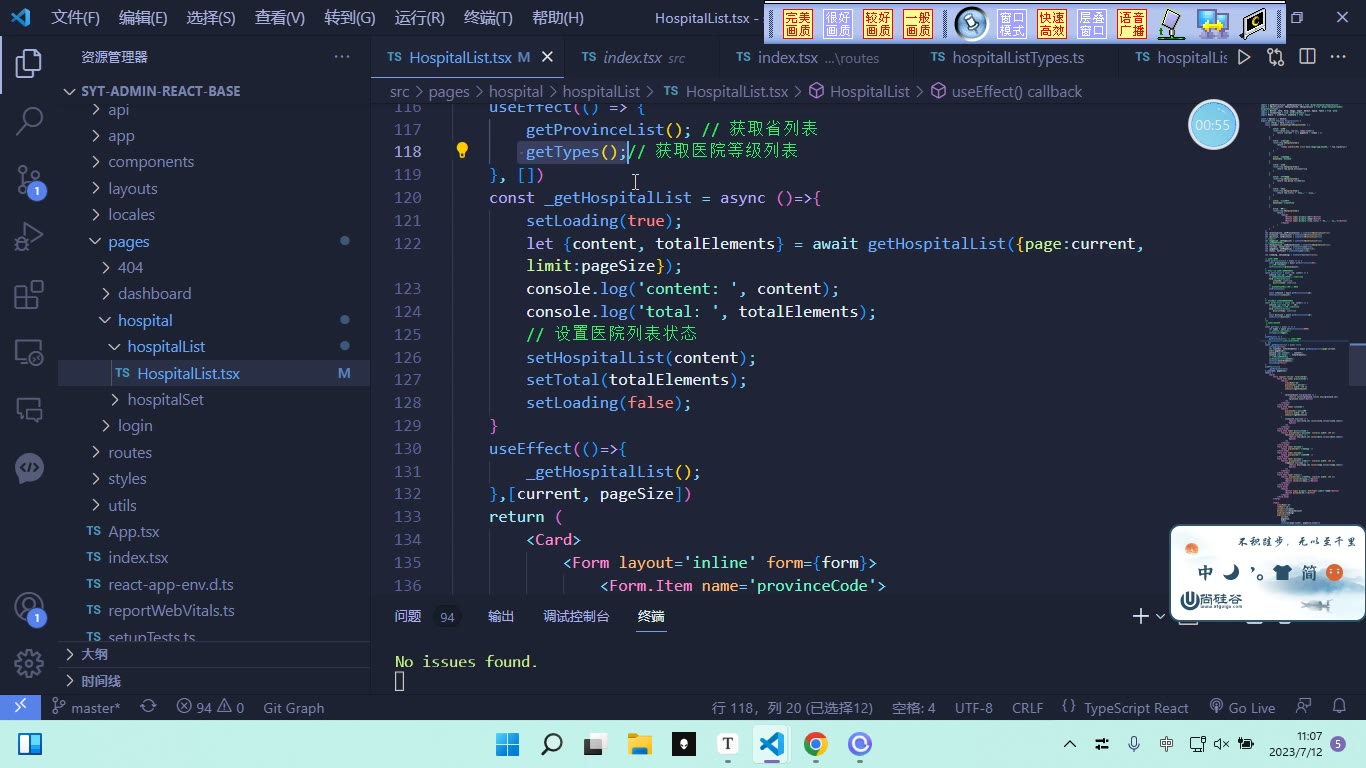Open the Run and Debug view

[29, 237]
